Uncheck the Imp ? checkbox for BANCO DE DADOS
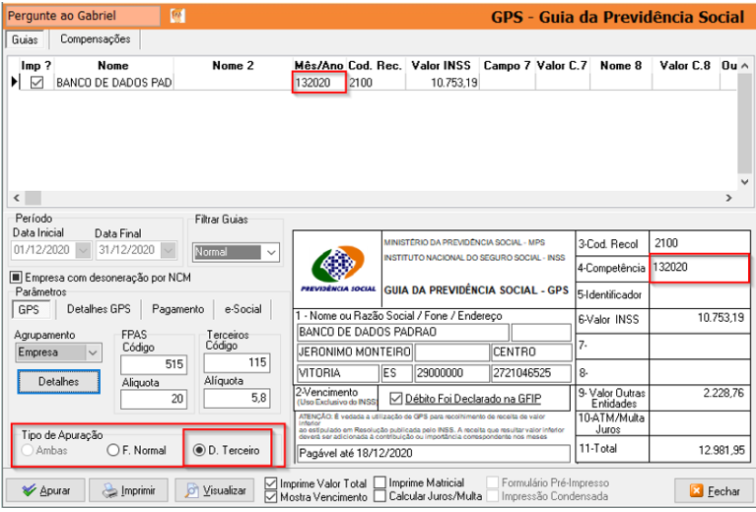 point(37,83)
